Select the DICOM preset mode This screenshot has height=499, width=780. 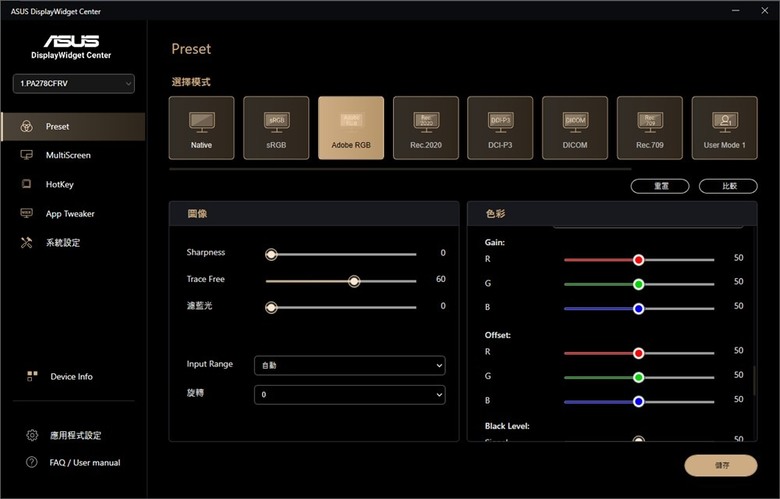[x=575, y=128]
